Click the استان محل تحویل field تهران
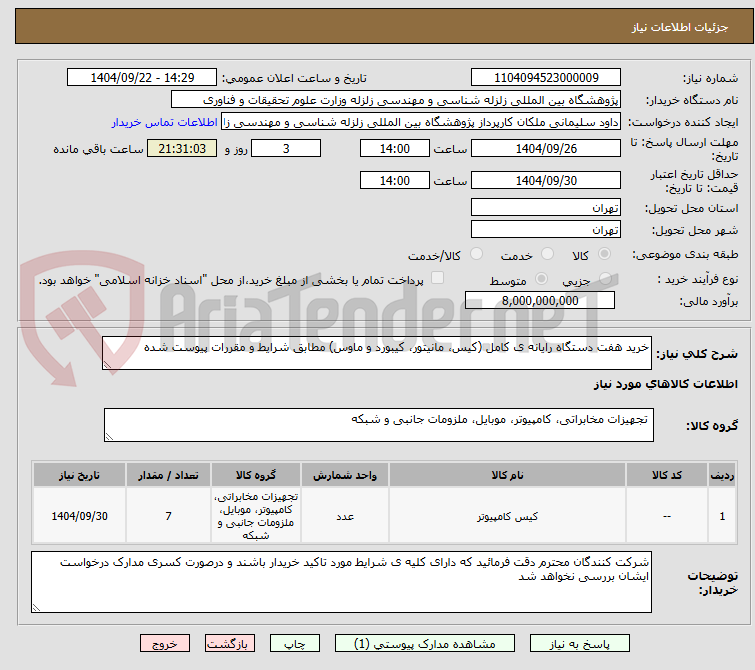 tap(546, 208)
